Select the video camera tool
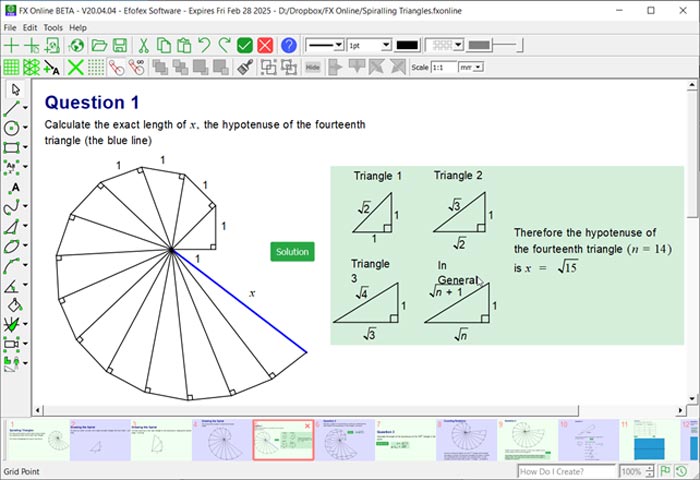The image size is (700, 480). pos(12,343)
